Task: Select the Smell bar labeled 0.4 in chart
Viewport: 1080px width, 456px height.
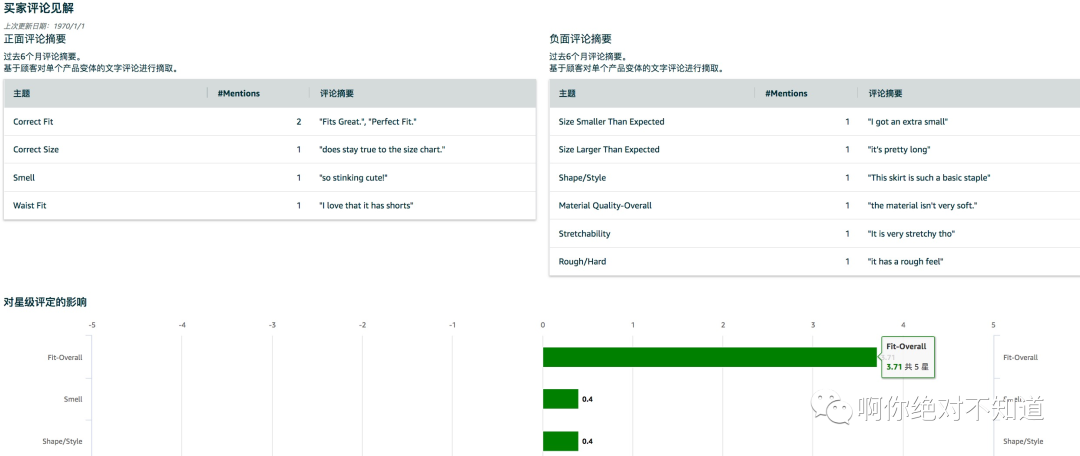Action: pos(560,399)
